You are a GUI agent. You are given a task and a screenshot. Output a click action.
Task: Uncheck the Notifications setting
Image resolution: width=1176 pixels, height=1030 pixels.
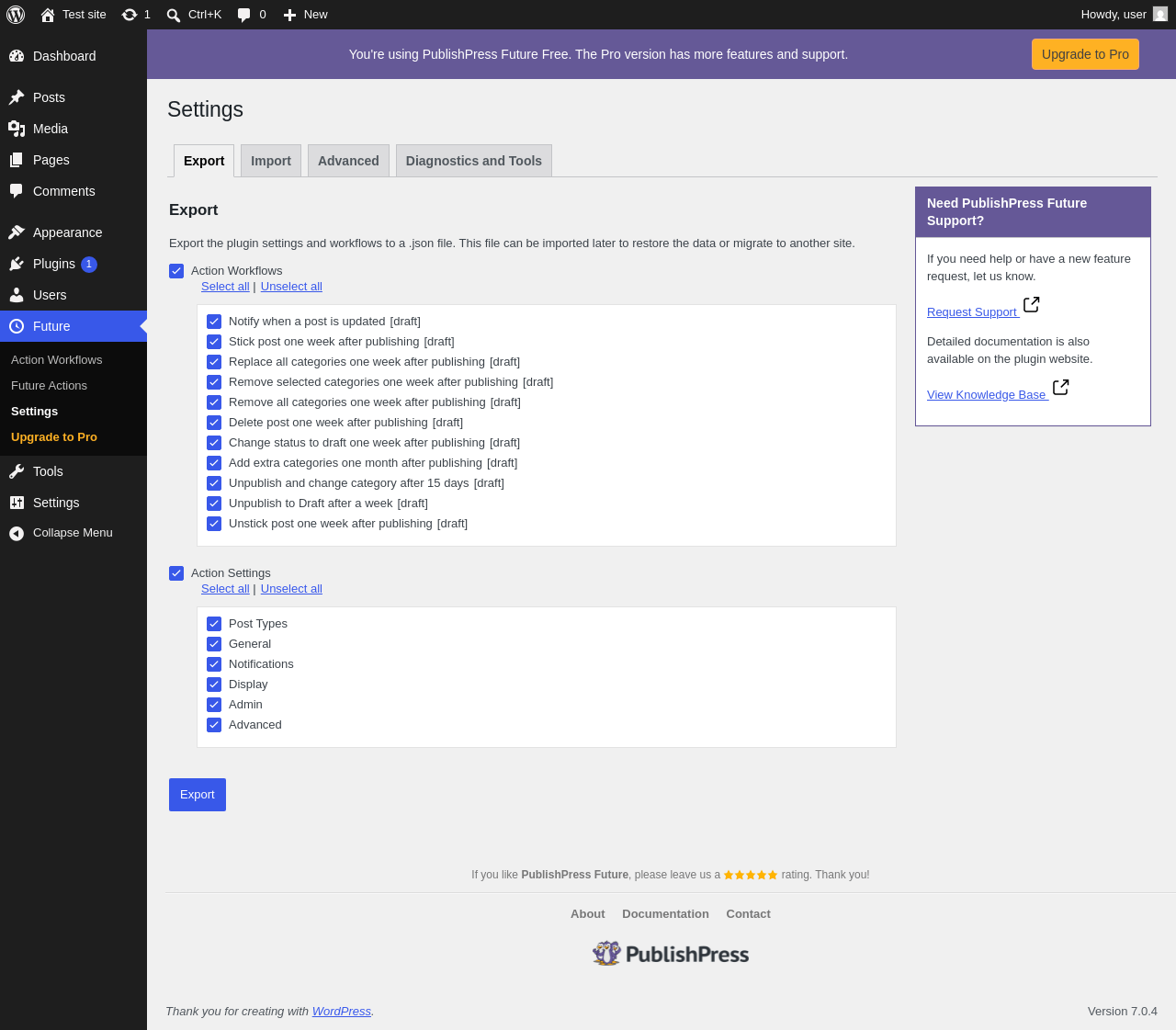click(214, 664)
